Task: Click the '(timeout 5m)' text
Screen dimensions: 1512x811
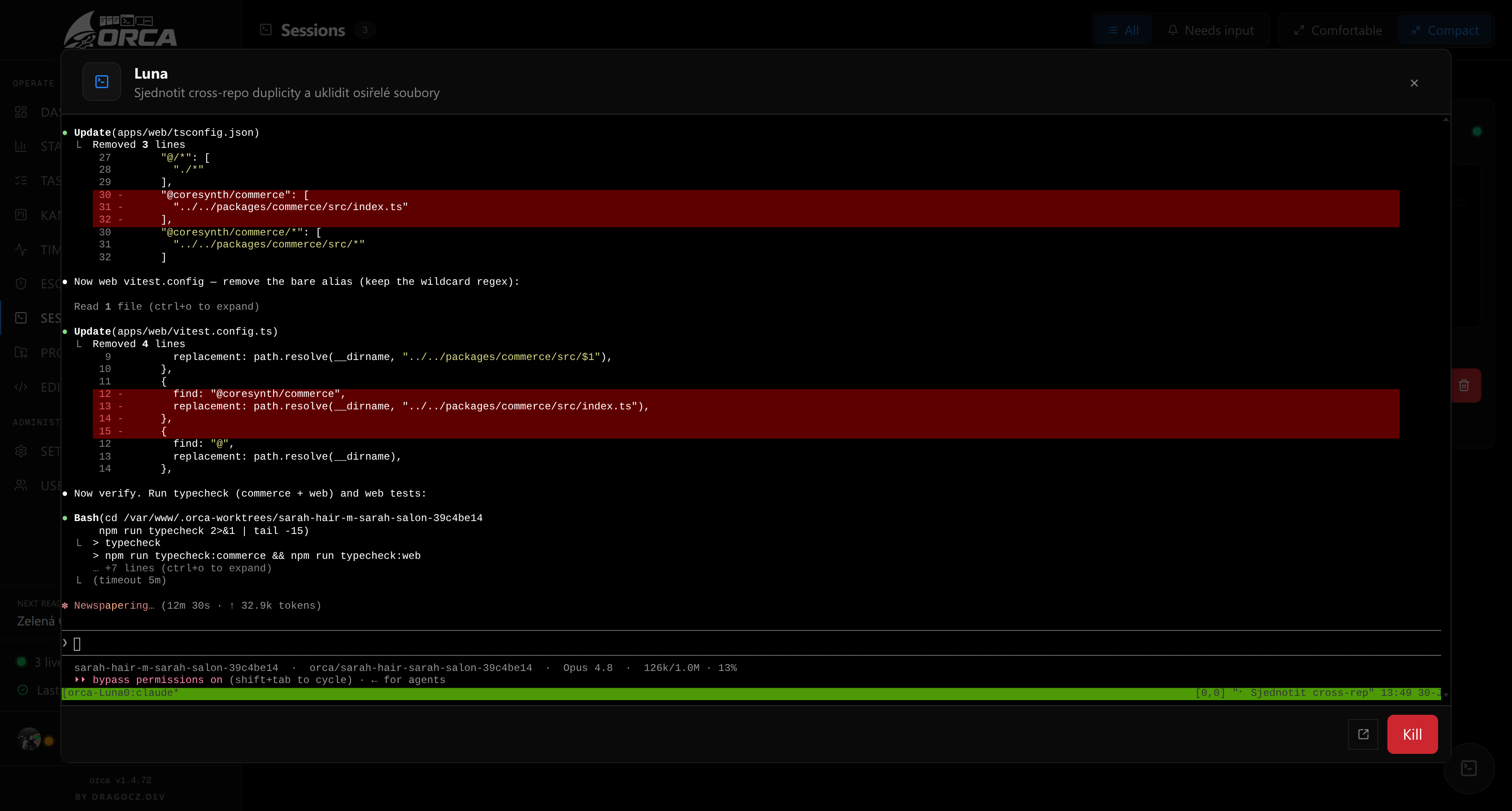Action: pos(130,580)
